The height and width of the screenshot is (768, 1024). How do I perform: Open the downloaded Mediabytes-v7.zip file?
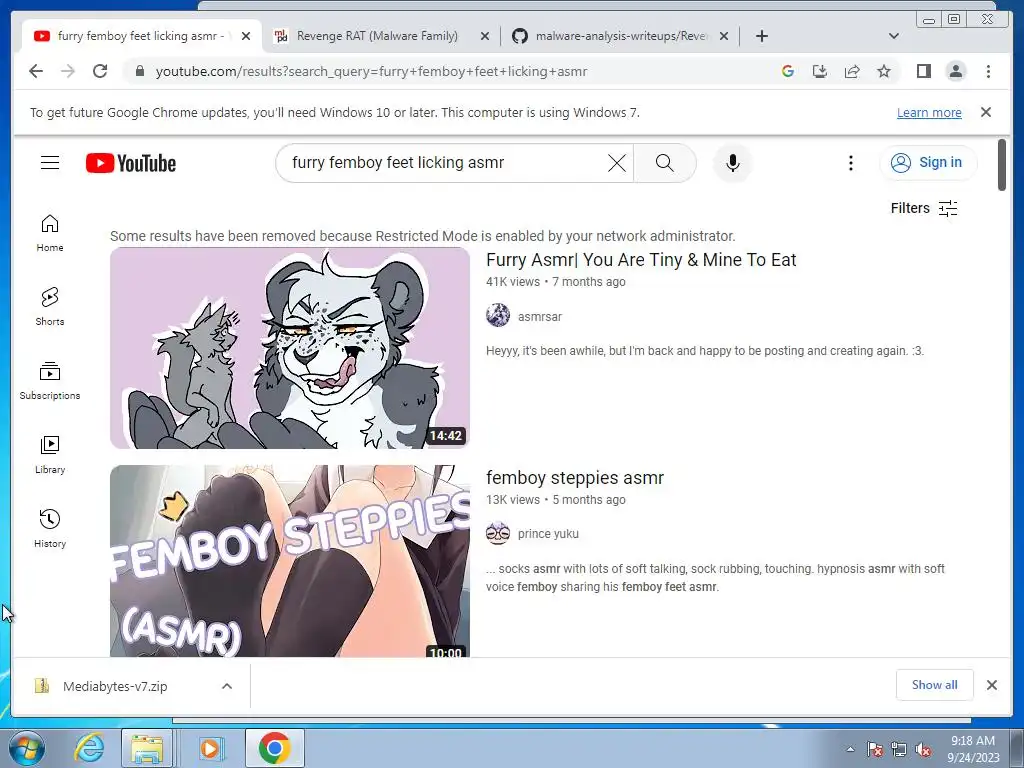[115, 686]
